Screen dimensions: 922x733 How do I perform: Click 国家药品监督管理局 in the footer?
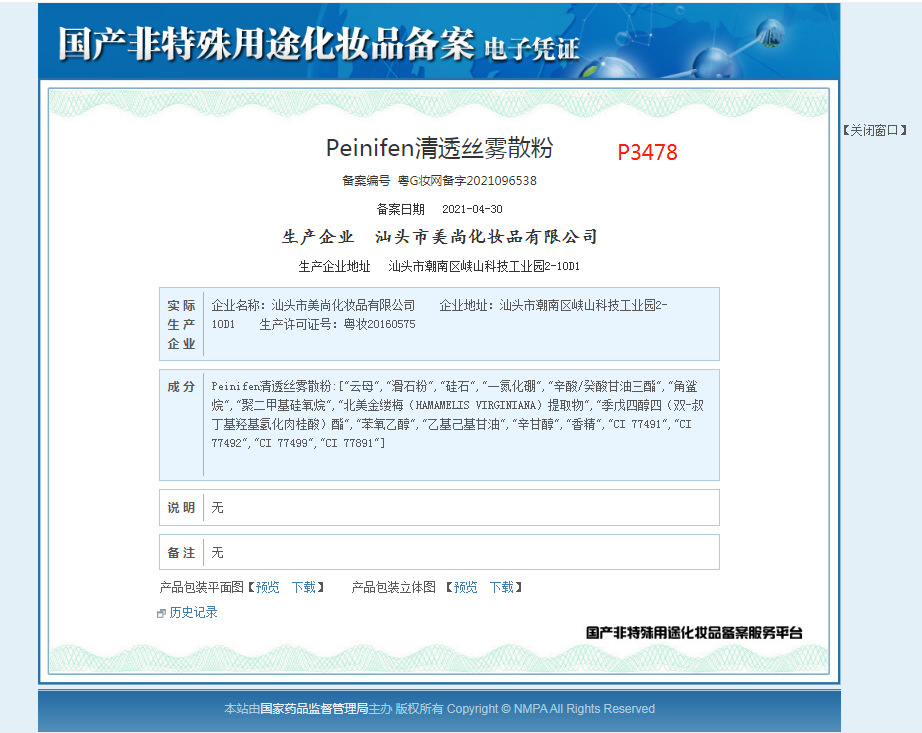pos(314,709)
